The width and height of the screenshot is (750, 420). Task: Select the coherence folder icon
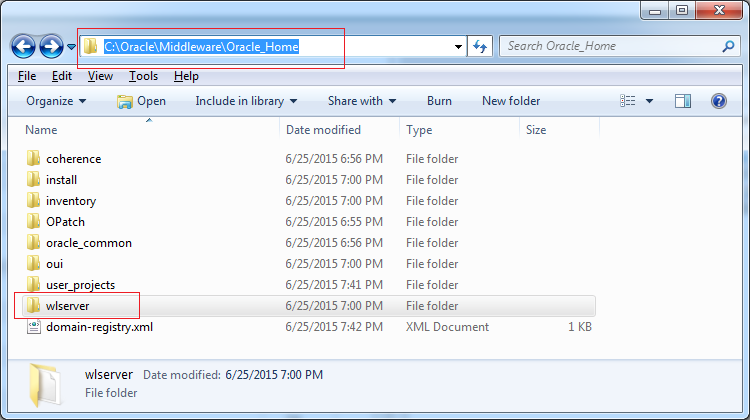coord(33,158)
